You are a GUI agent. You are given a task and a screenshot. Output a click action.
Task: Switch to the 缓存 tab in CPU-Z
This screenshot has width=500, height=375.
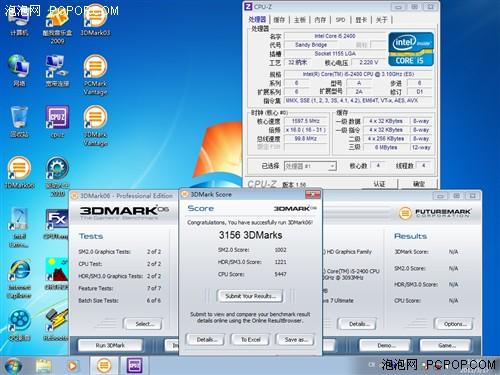[x=279, y=20]
